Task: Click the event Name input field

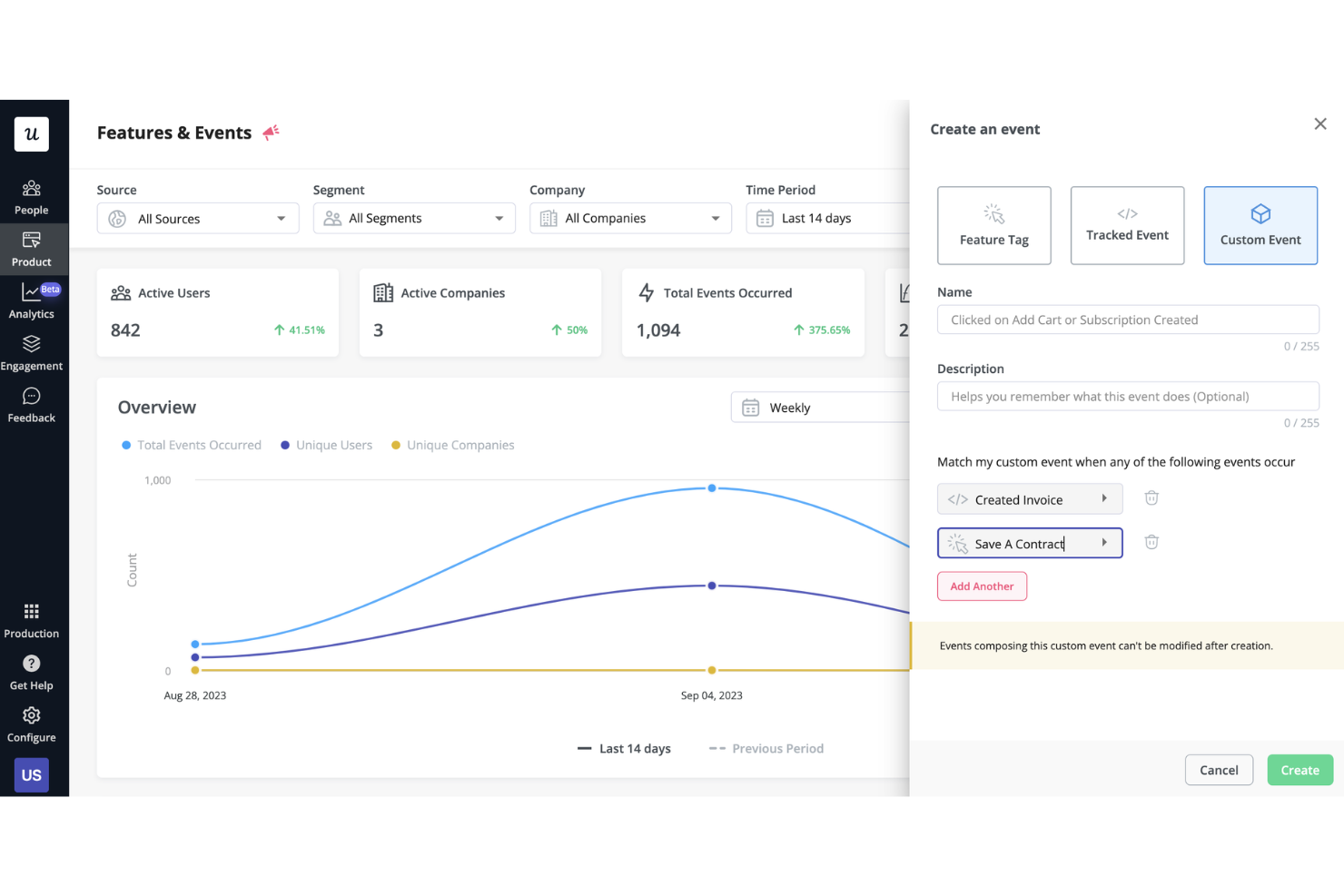Action: pyautogui.click(x=1127, y=320)
